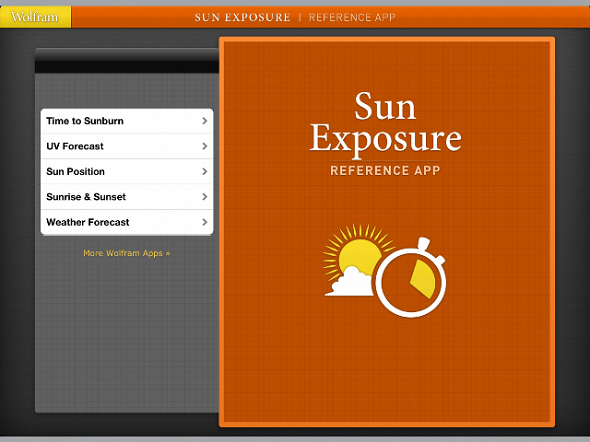The image size is (590, 442).
Task: Click the white cloud icon
Action: pos(350,281)
